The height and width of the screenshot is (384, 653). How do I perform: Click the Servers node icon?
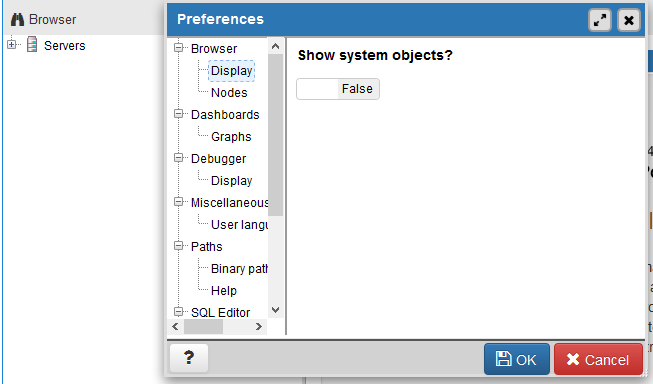(x=32, y=45)
